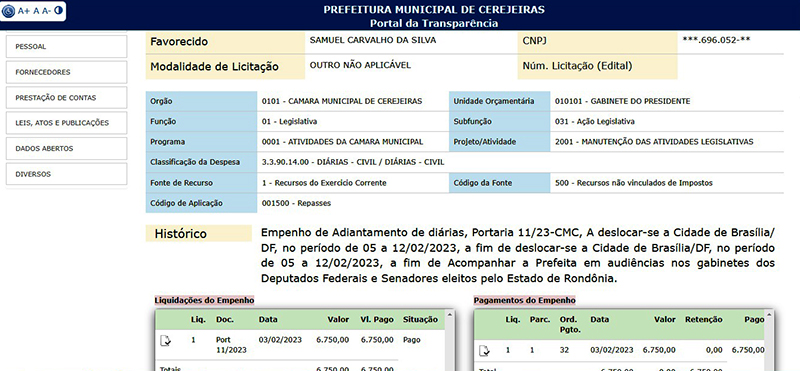The height and width of the screenshot is (371, 800).
Task: Open the DIVERSOS menu
Action: (66, 174)
